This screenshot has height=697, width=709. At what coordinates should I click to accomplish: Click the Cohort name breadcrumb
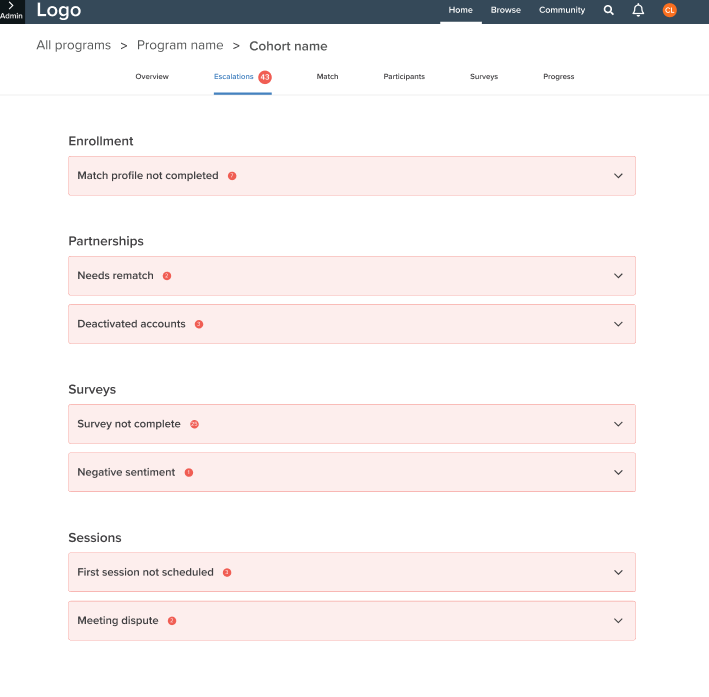(x=288, y=46)
